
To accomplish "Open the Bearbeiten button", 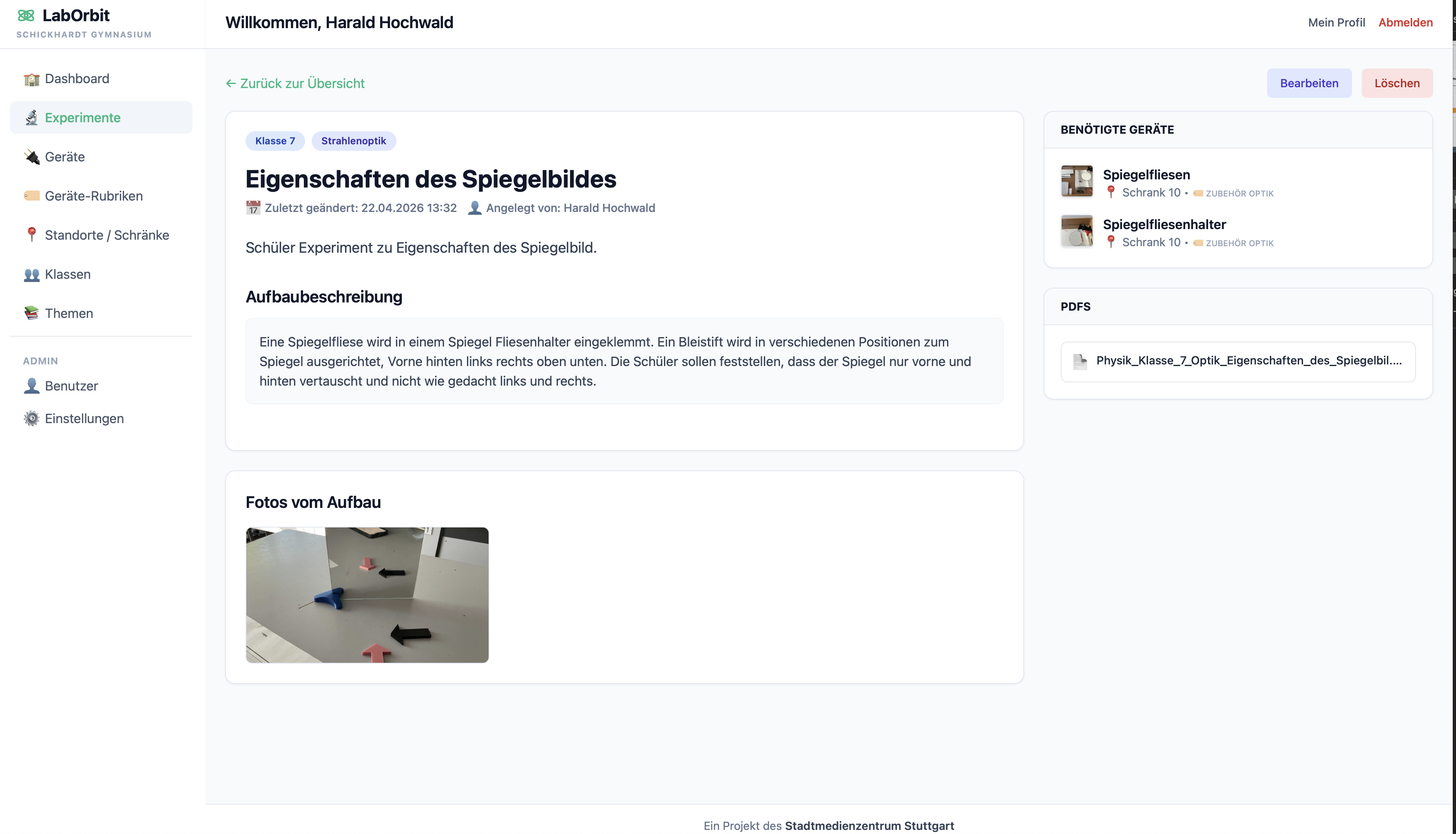I will [x=1309, y=82].
